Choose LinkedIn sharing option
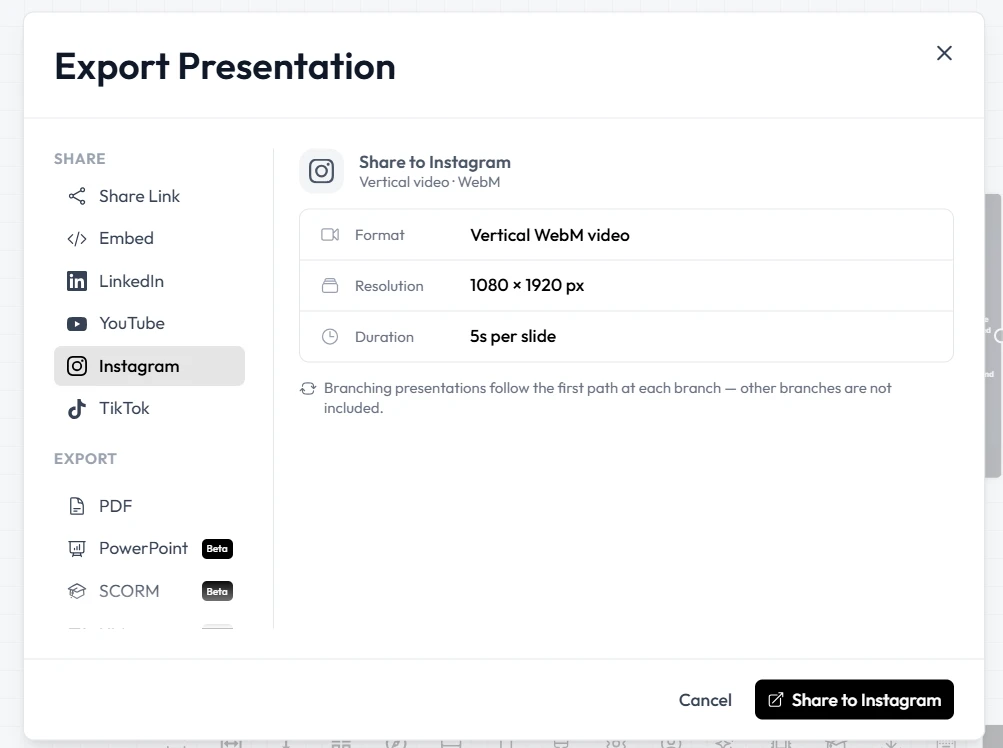 pos(149,281)
